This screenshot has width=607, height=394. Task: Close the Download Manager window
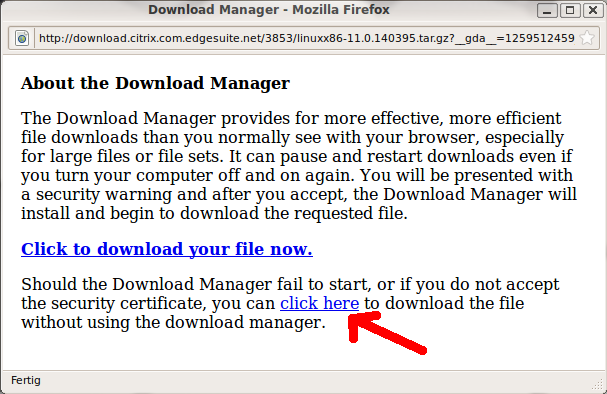coord(593,10)
